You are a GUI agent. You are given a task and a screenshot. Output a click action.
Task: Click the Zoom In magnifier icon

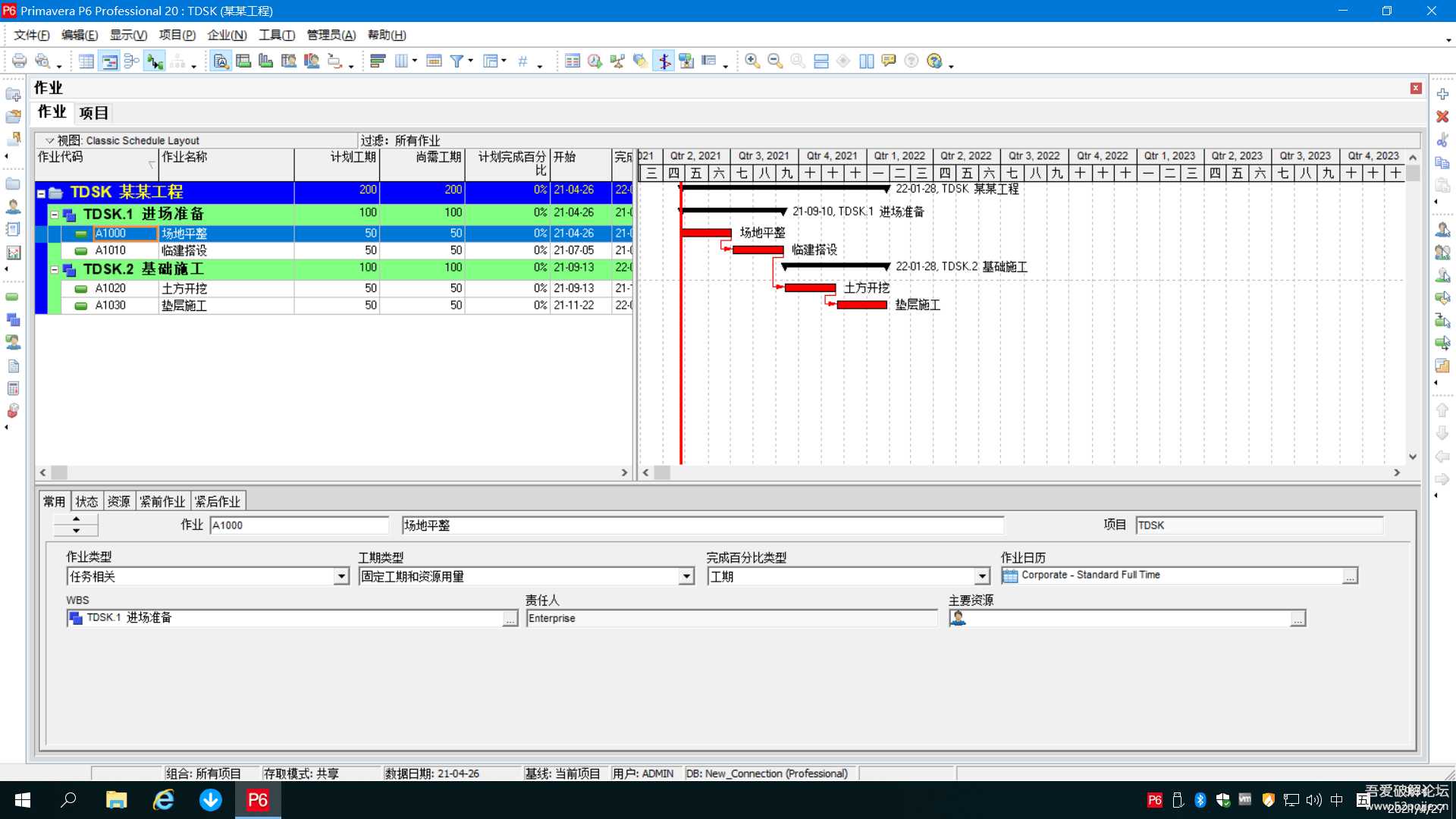[x=752, y=61]
